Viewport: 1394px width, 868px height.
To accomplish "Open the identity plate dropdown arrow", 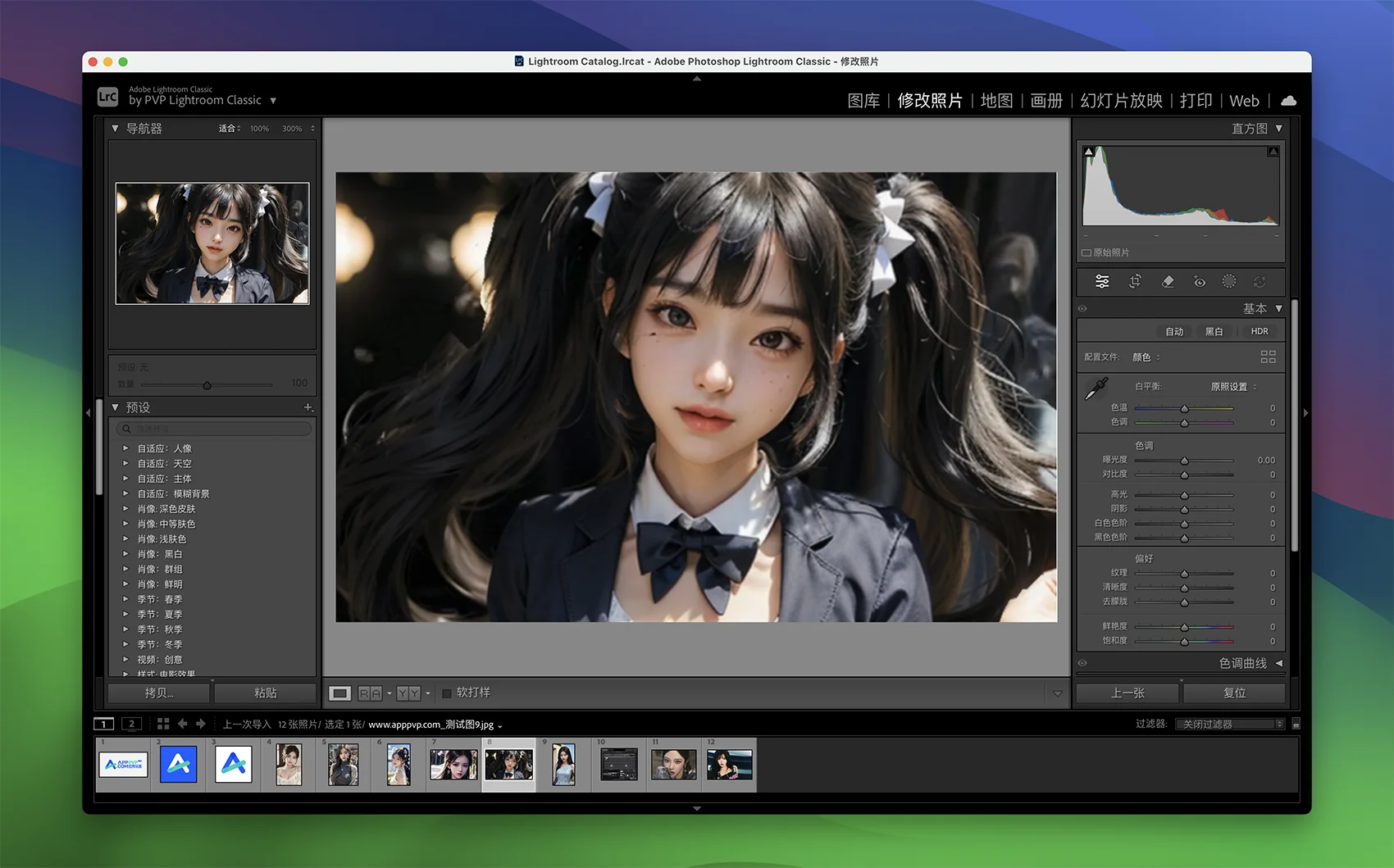I will [273, 101].
